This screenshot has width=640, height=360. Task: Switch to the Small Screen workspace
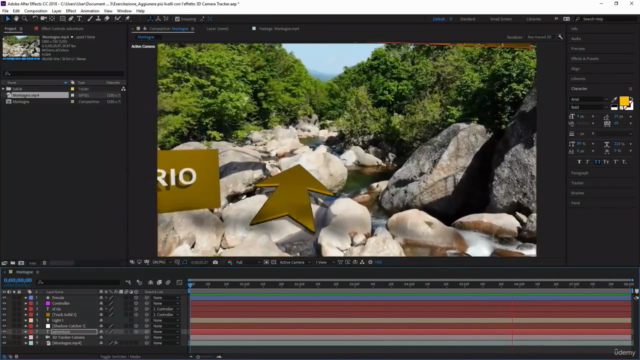[501, 19]
